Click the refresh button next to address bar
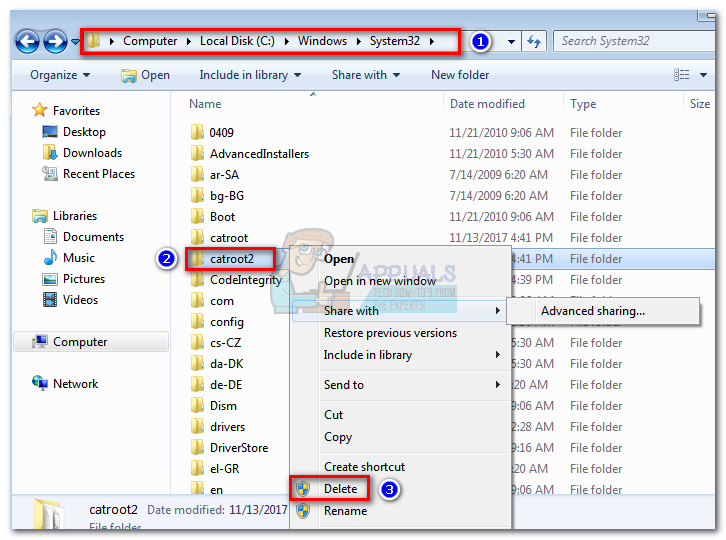This screenshot has width=726, height=540. point(534,42)
